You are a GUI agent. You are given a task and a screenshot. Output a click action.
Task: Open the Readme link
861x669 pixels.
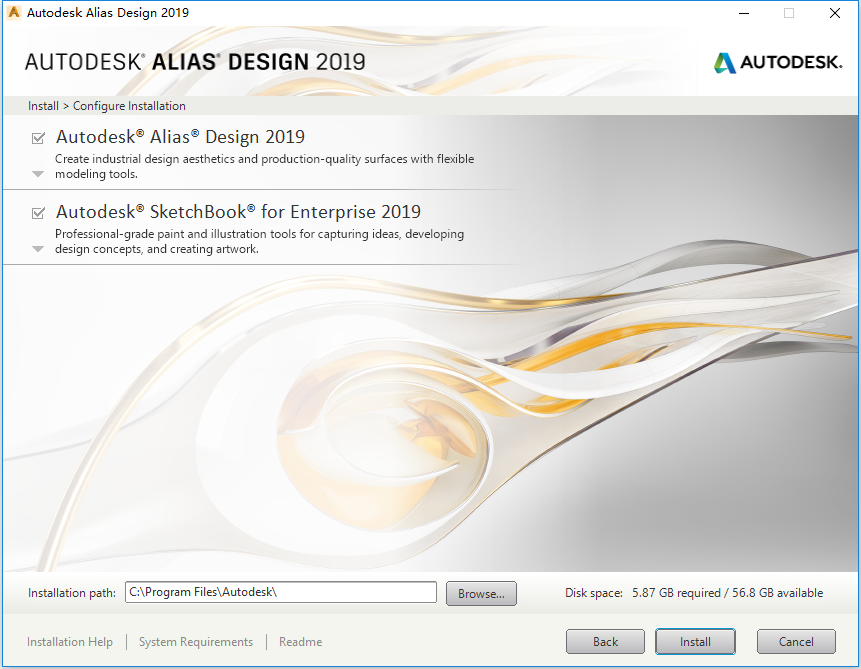[x=300, y=642]
